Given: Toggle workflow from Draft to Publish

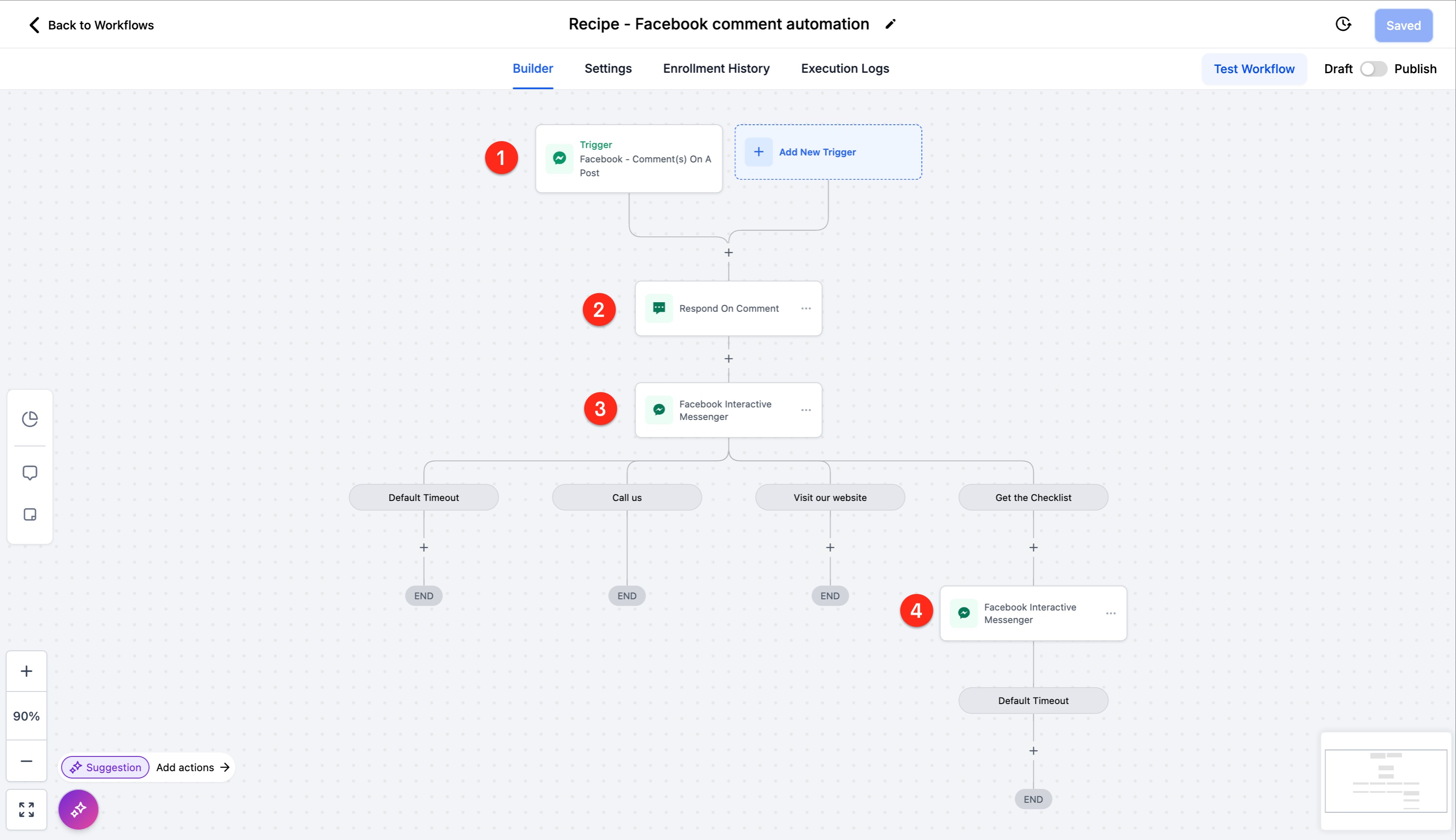Looking at the screenshot, I should point(1373,69).
